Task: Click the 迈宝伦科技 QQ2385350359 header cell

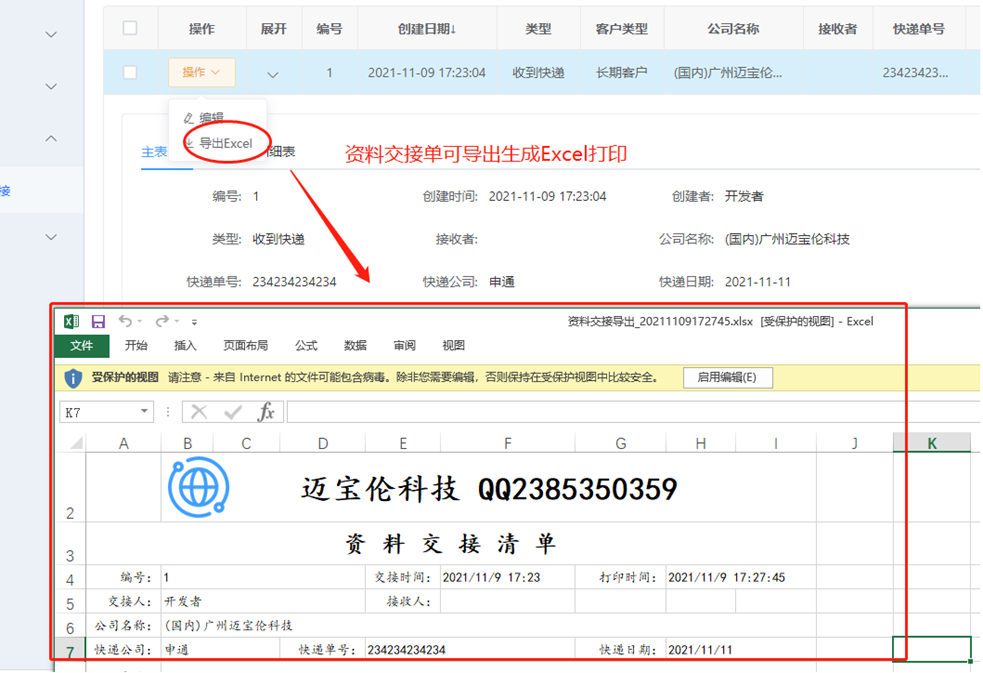Action: 488,489
